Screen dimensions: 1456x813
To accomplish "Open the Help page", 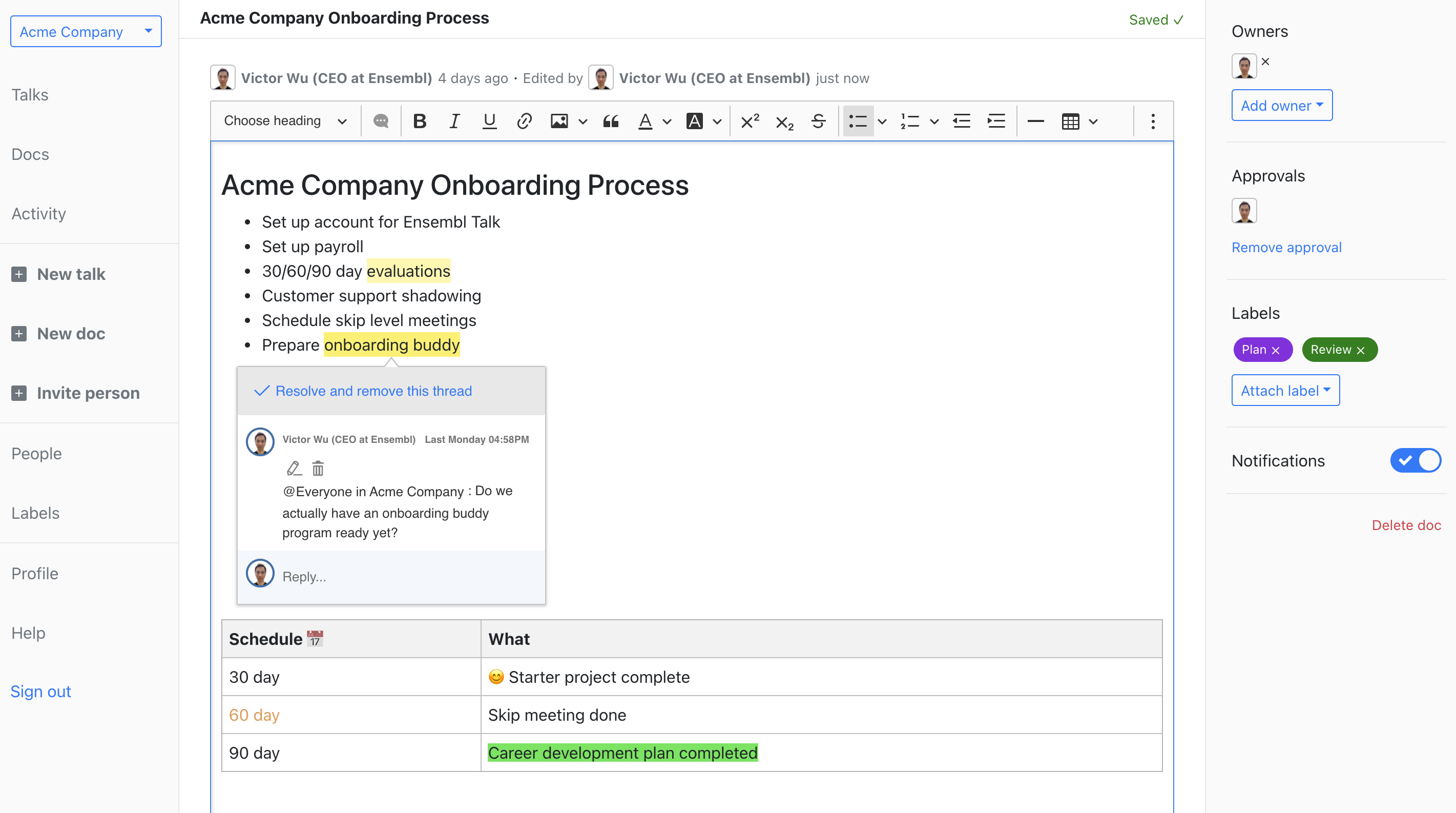I will point(28,633).
